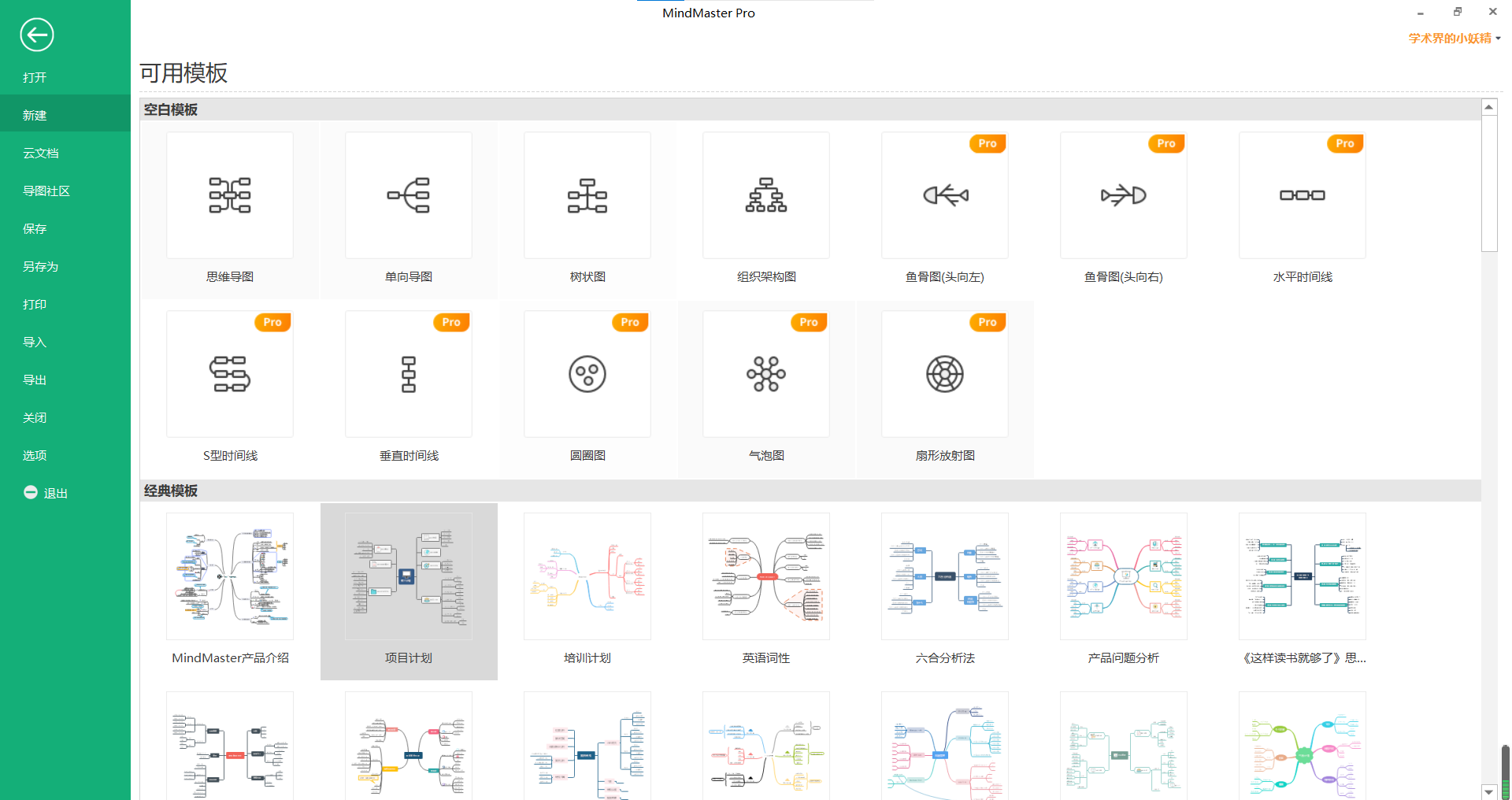Select 新建 in the sidebar
This screenshot has width=1512, height=800.
click(x=65, y=115)
